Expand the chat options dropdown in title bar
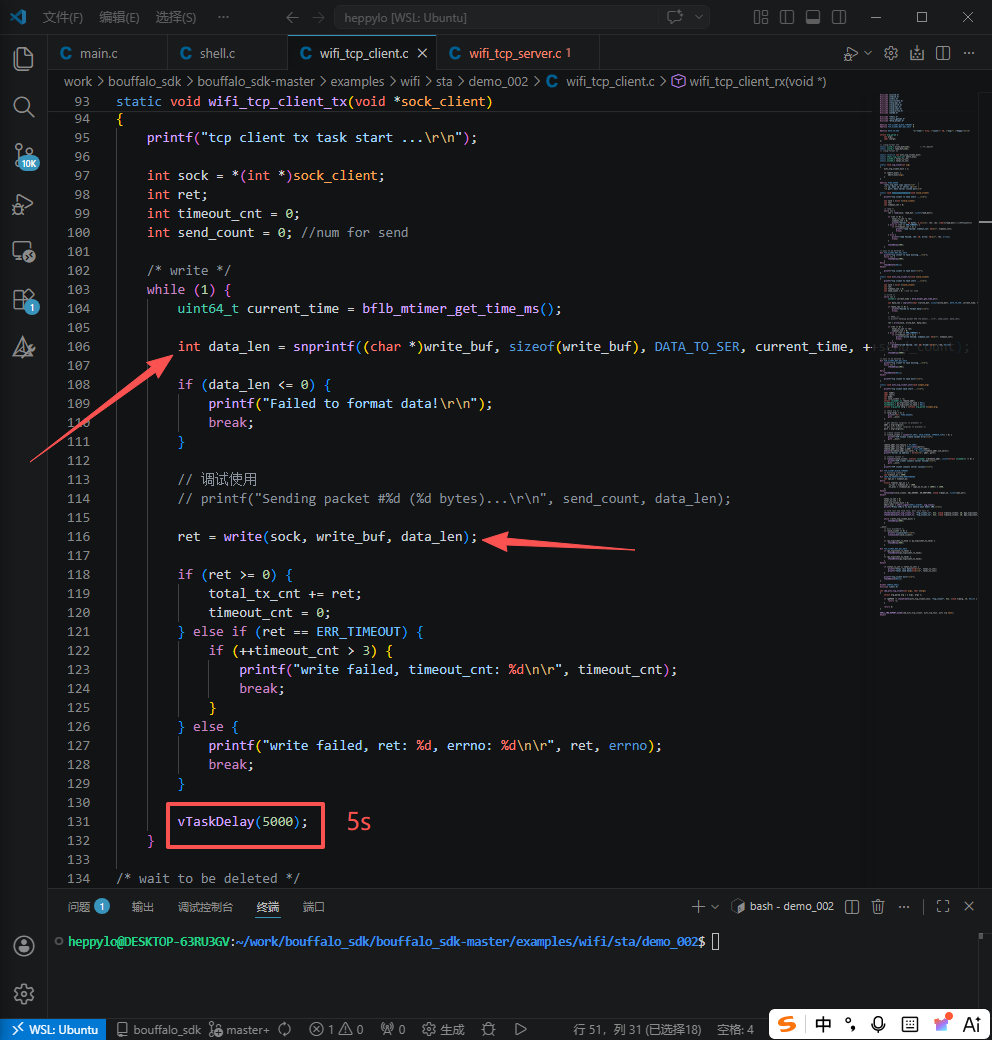Screen dimensions: 992x1040 point(699,17)
